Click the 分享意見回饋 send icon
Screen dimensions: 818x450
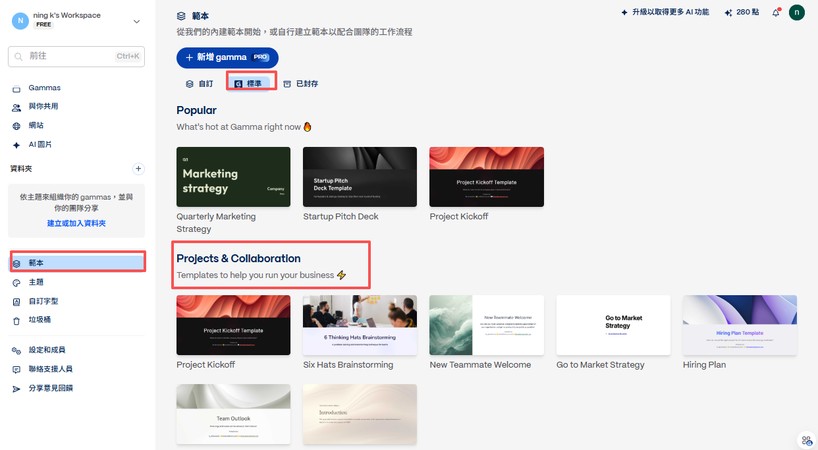coord(16,389)
